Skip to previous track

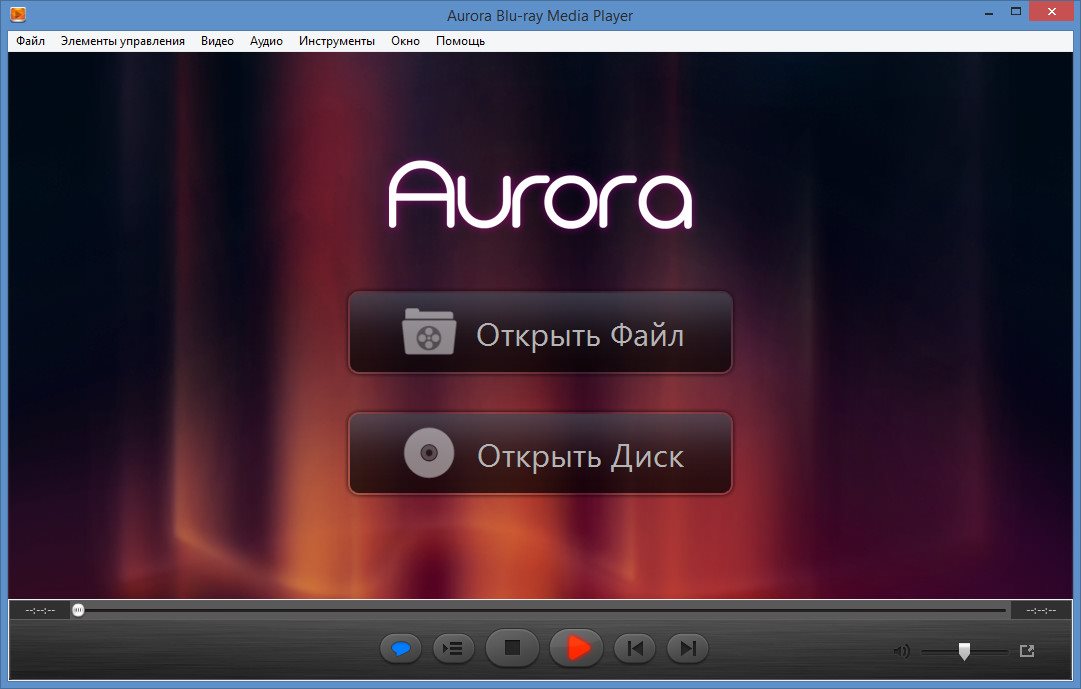[x=634, y=649]
